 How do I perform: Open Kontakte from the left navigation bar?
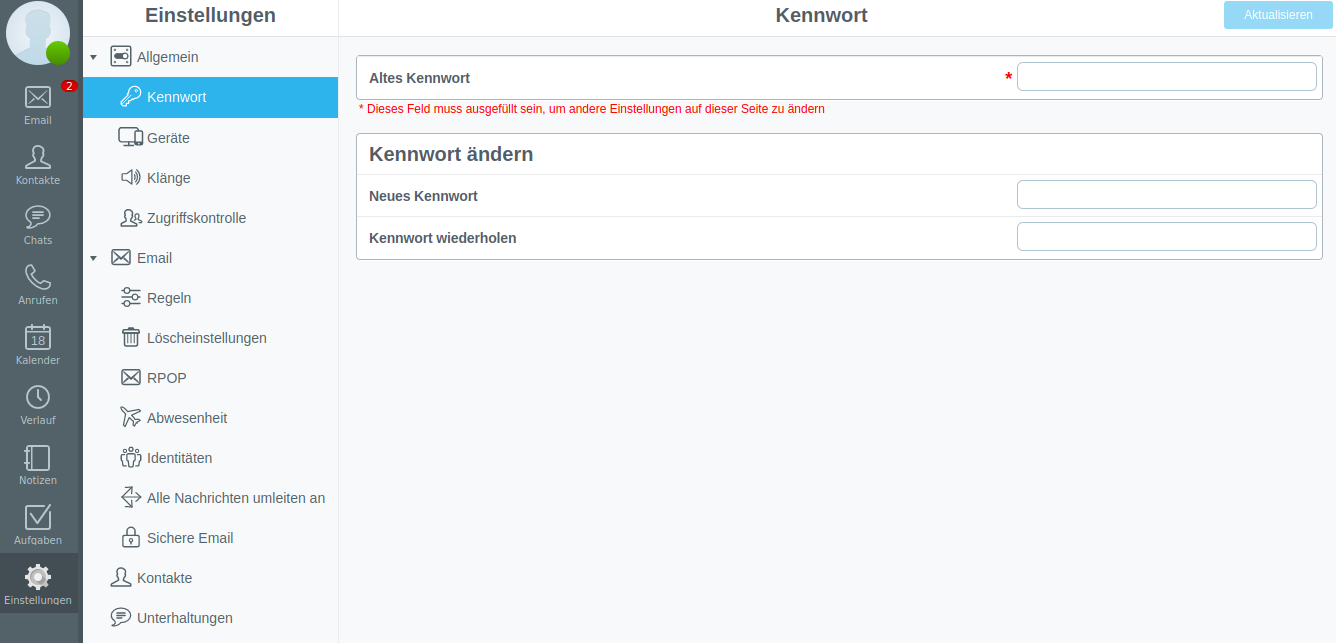tap(38, 165)
